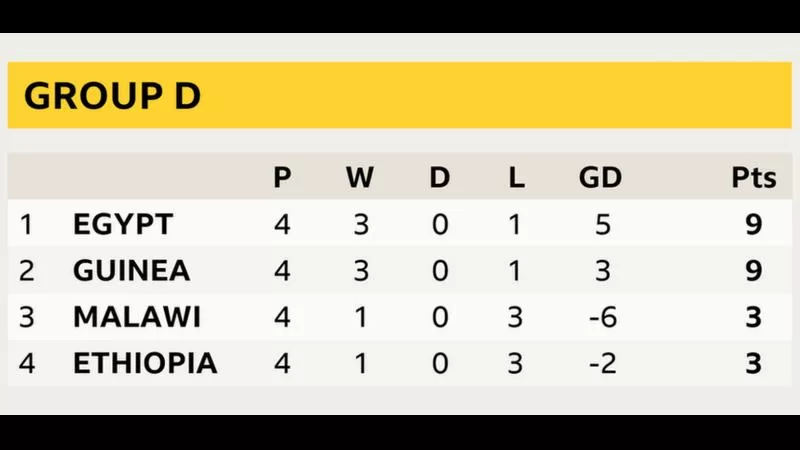Sort by the Pts column header
The image size is (800, 450).
pyautogui.click(x=753, y=178)
